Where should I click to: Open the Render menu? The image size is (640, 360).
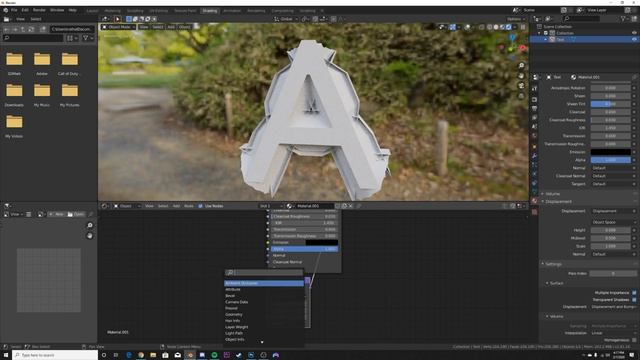coord(39,10)
